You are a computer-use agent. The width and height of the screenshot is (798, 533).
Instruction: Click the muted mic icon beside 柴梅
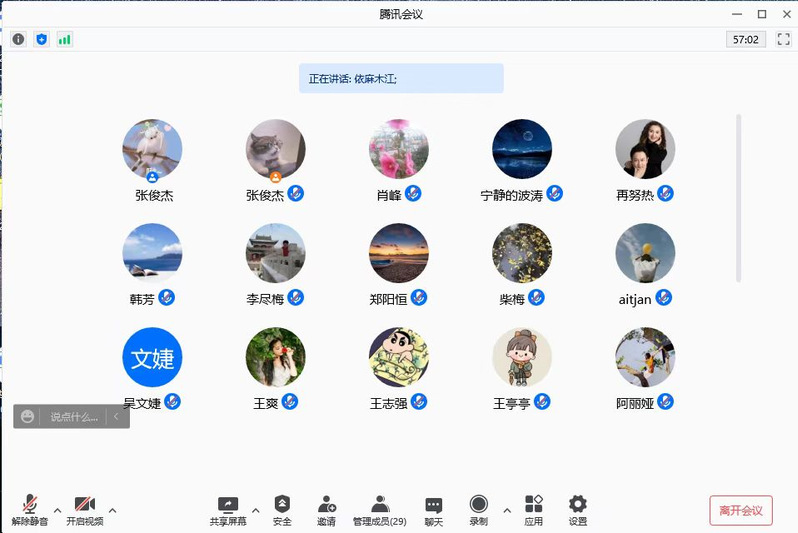(536, 297)
